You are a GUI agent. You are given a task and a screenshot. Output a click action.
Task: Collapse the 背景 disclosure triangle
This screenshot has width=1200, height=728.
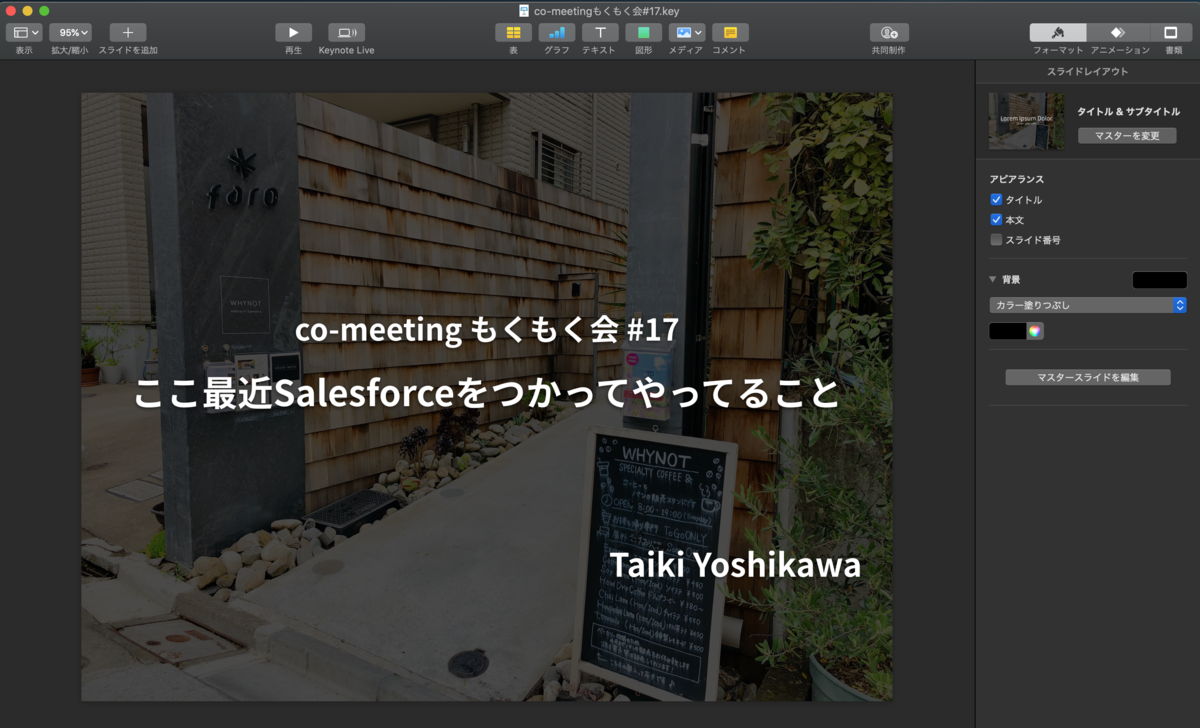993,280
